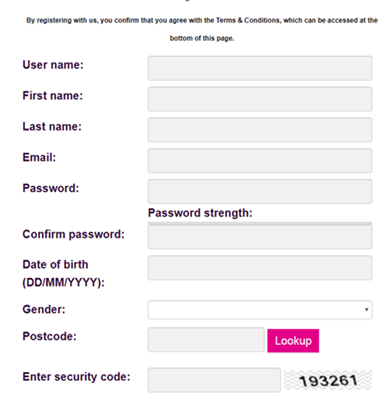Focus the Password input box

(x=260, y=192)
